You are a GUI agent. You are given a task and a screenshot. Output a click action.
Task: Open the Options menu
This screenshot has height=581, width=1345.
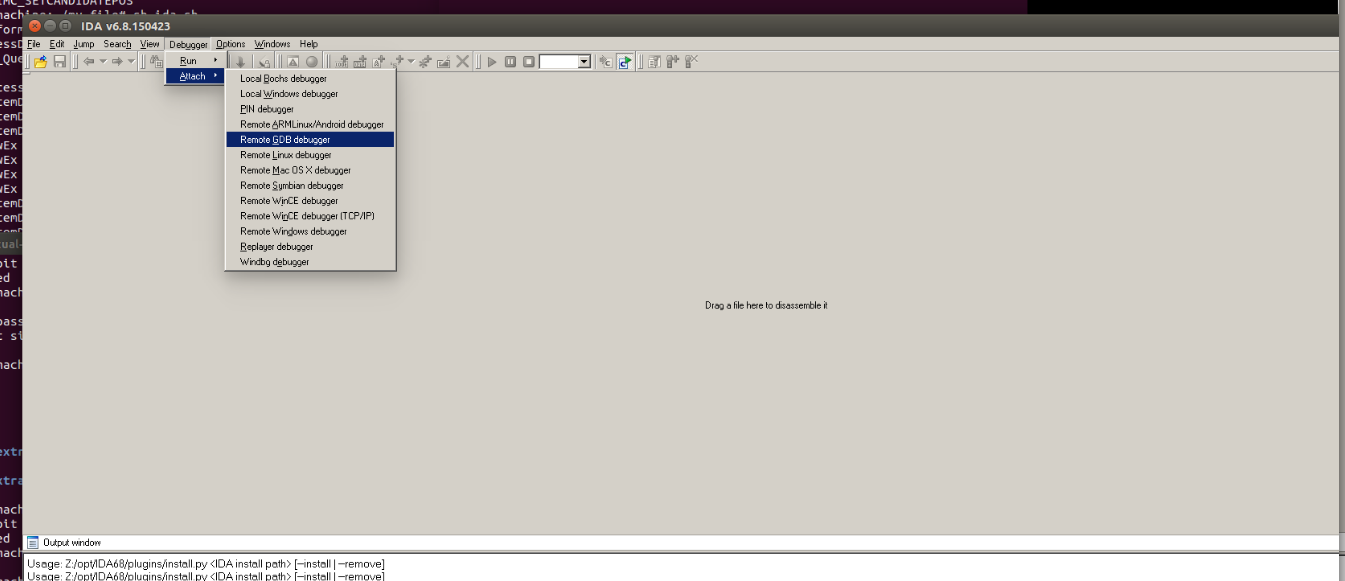pos(230,44)
